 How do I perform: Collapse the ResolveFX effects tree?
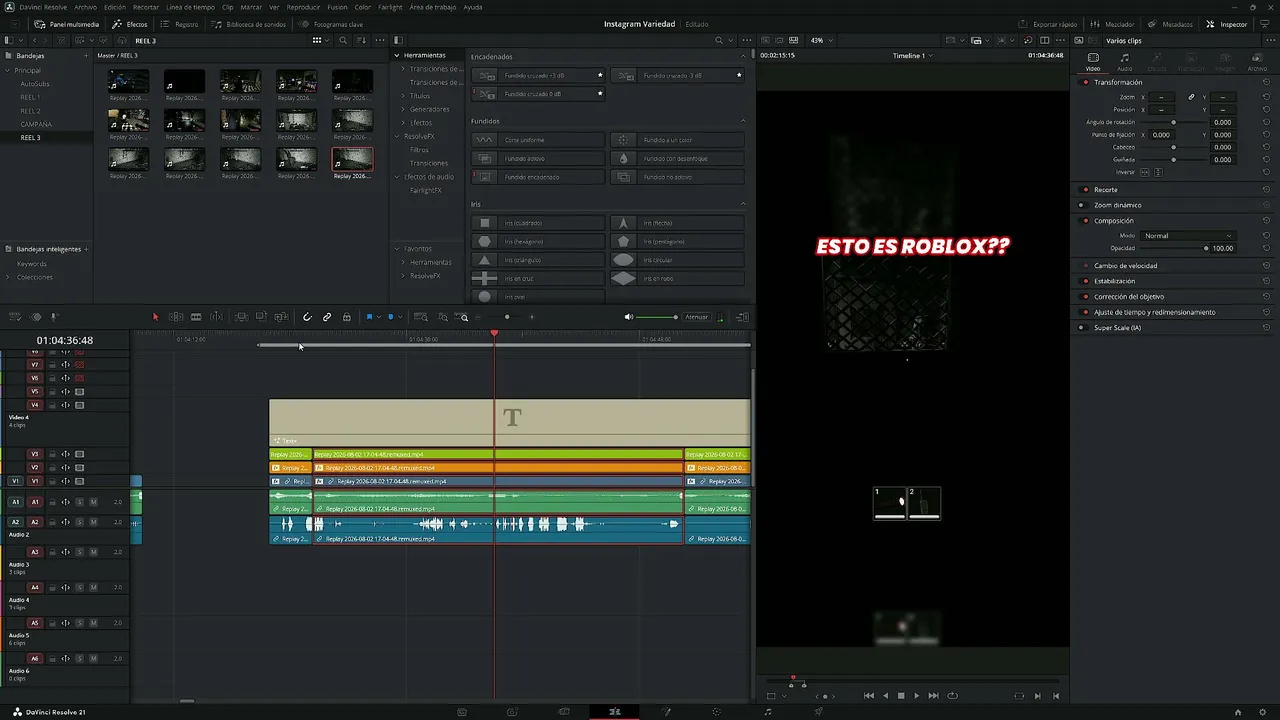pos(397,136)
